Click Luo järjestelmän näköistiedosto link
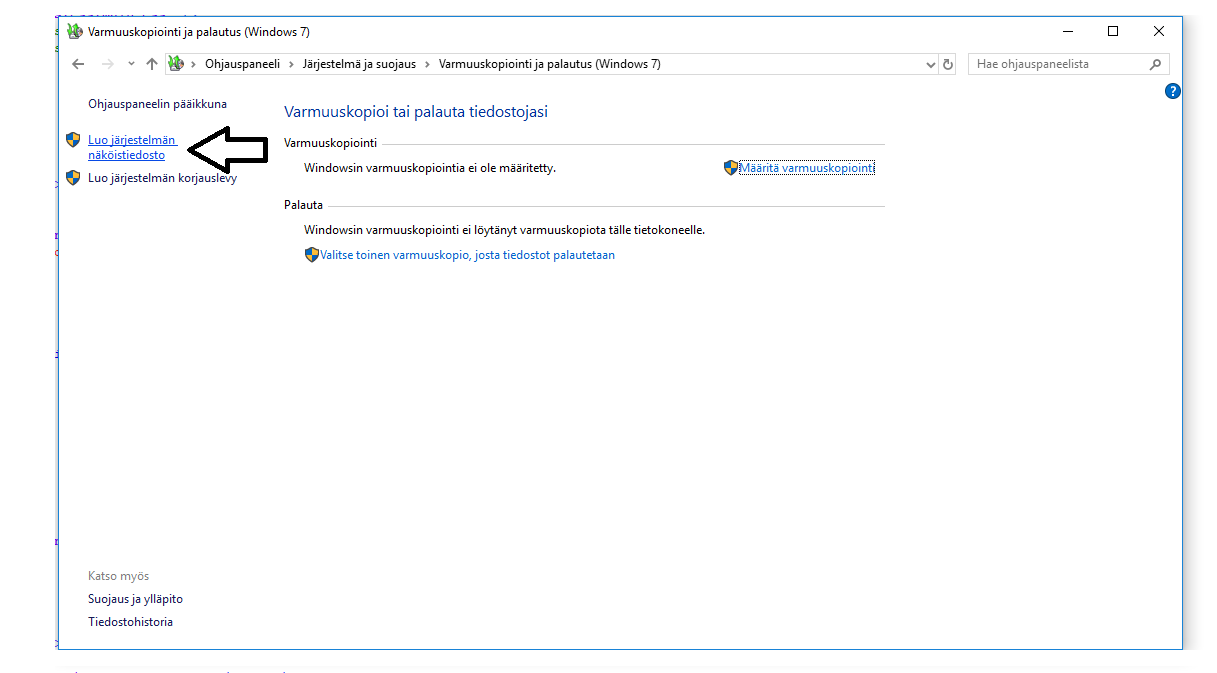Image resolution: width=1217 pixels, height=673 pixels. [132, 148]
